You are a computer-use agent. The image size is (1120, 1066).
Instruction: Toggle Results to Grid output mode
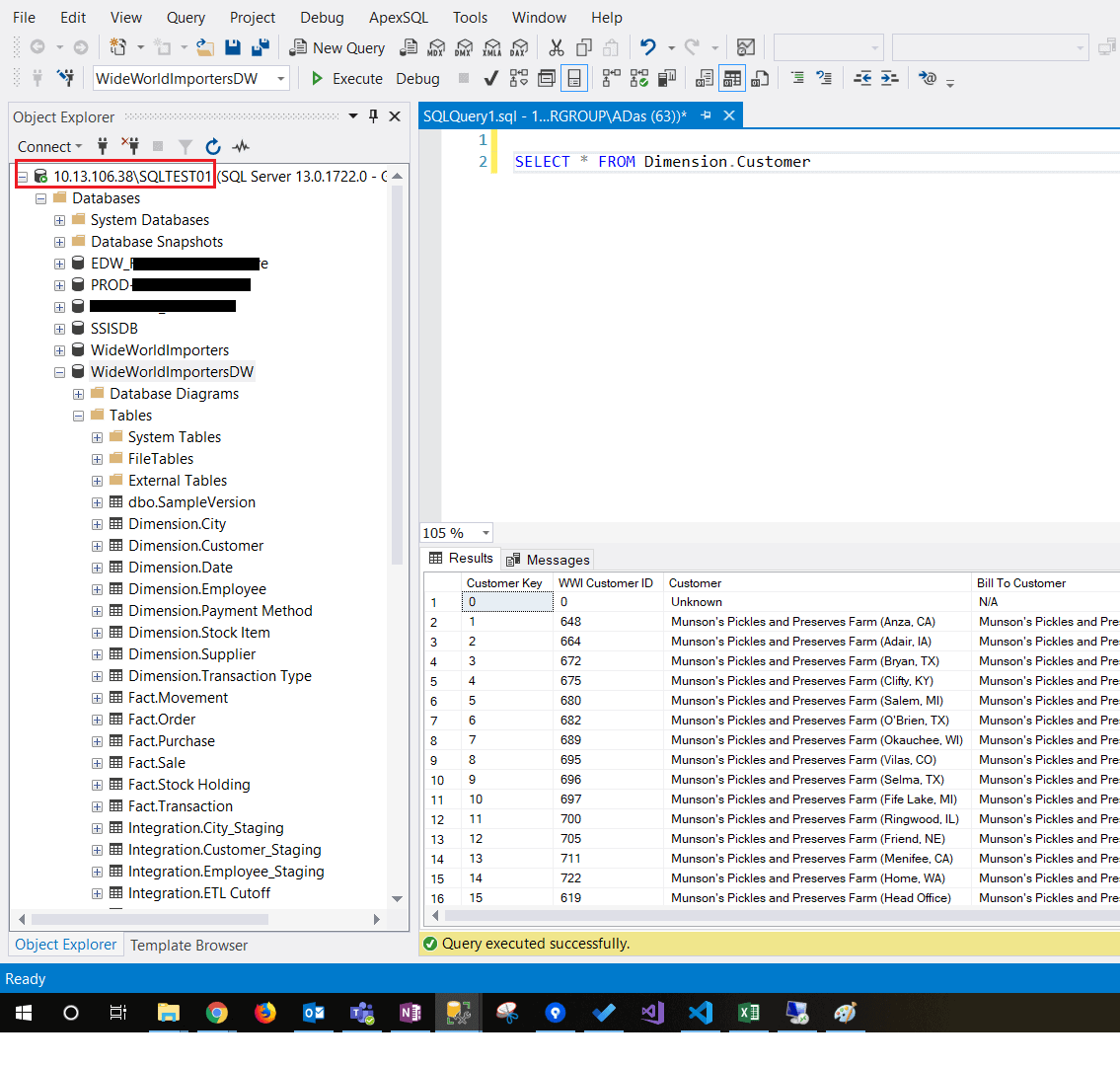(732, 79)
